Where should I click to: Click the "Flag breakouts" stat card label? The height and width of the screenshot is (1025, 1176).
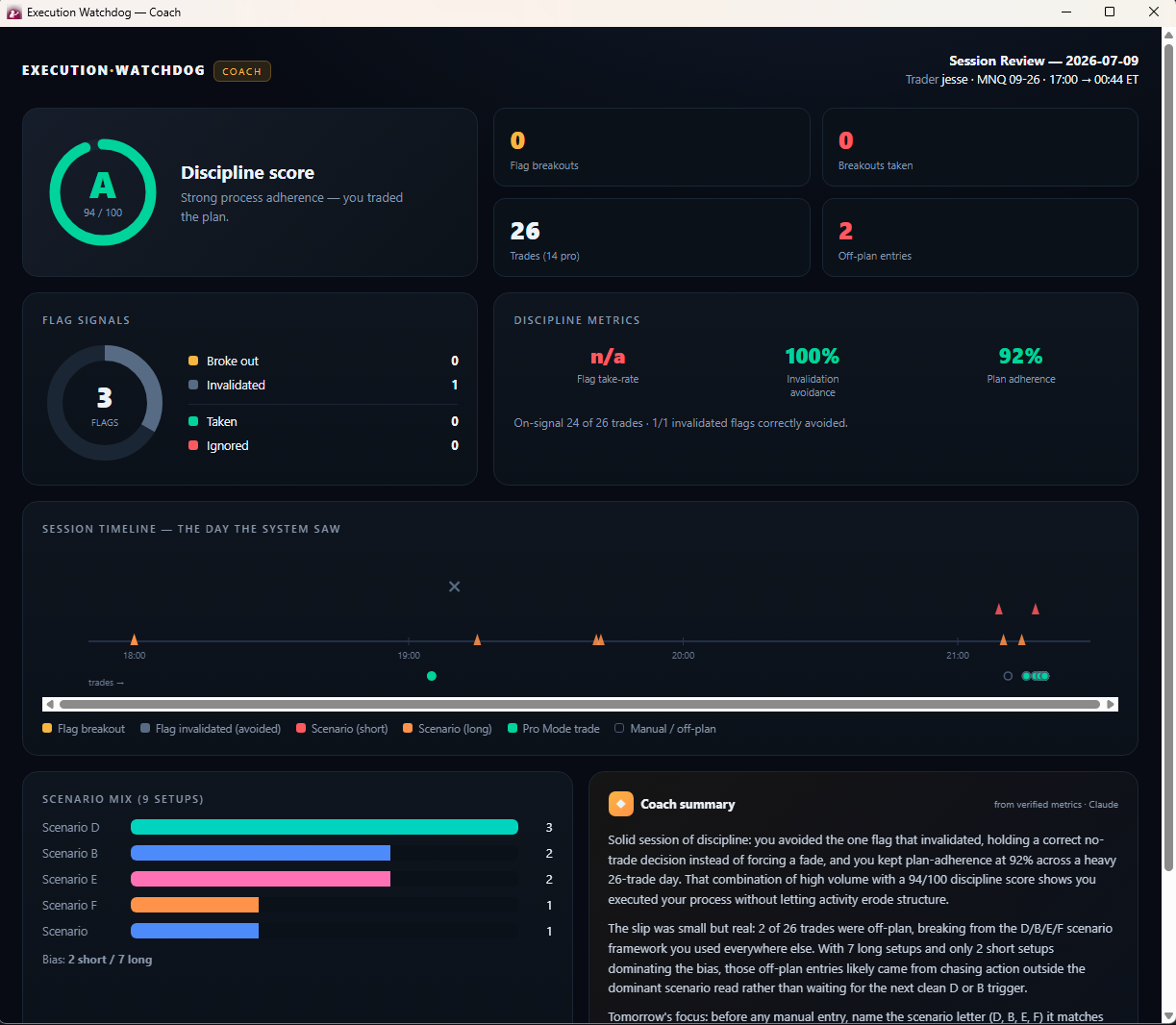pos(544,165)
